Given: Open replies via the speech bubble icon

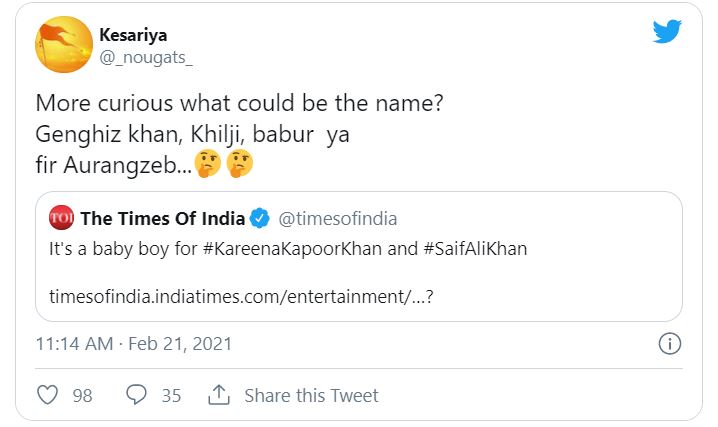Looking at the screenshot, I should pos(136,395).
